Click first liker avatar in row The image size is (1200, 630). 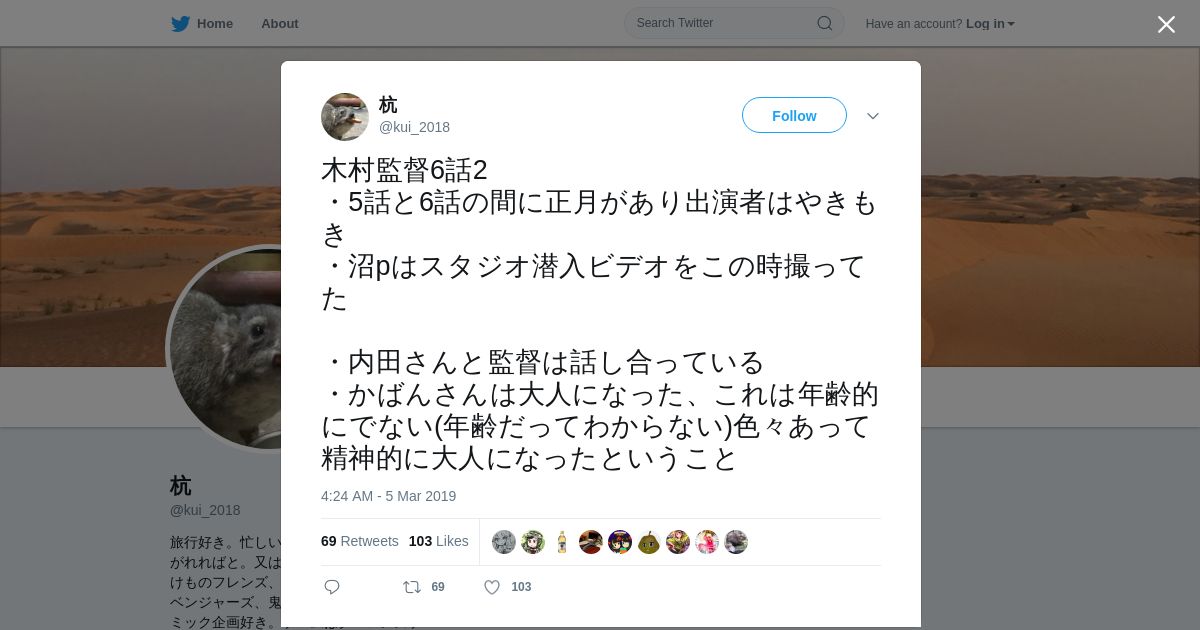tap(504, 542)
